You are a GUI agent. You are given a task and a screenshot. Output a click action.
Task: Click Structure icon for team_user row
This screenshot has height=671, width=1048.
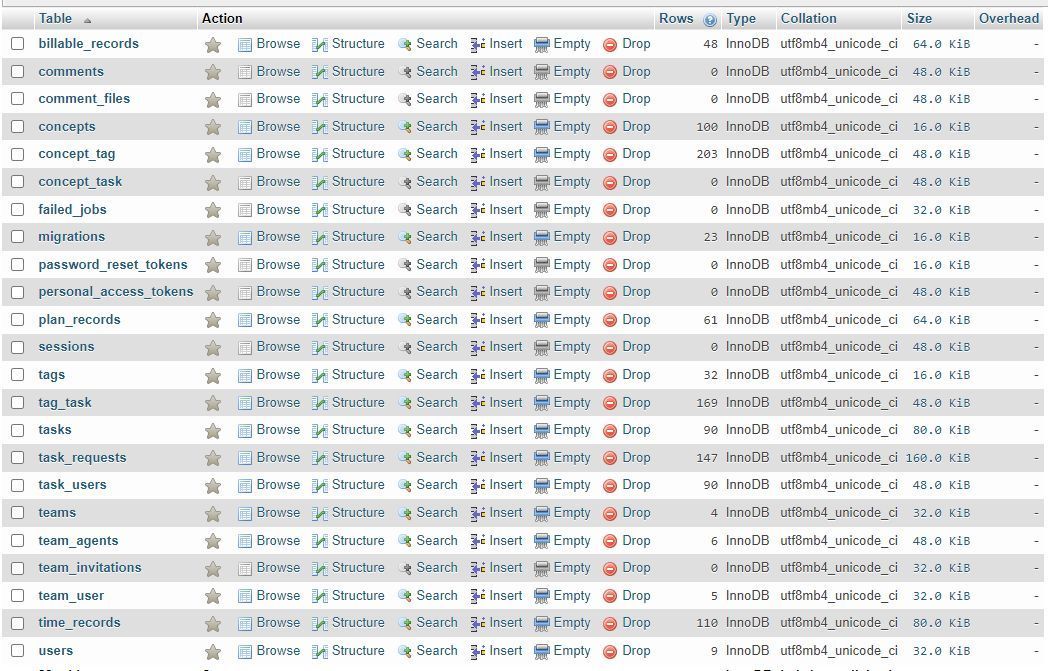(320, 597)
